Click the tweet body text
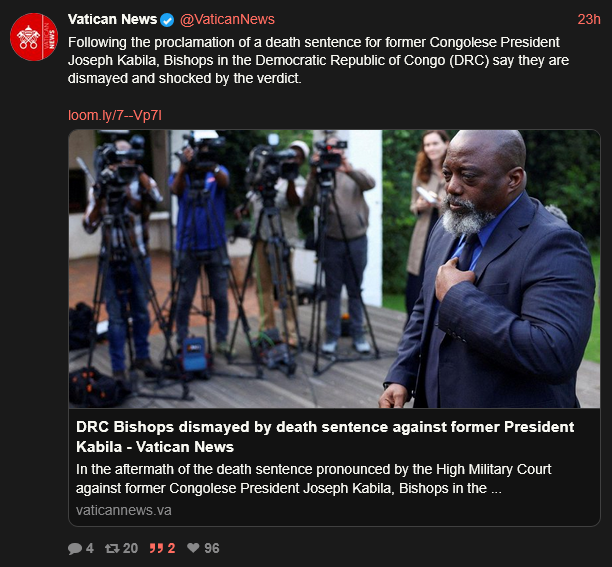612x567 pixels. pos(318,60)
